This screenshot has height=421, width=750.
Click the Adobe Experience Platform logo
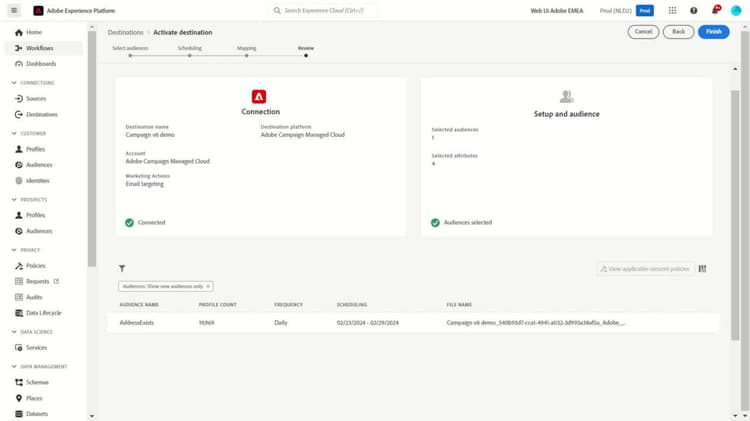[38, 11]
